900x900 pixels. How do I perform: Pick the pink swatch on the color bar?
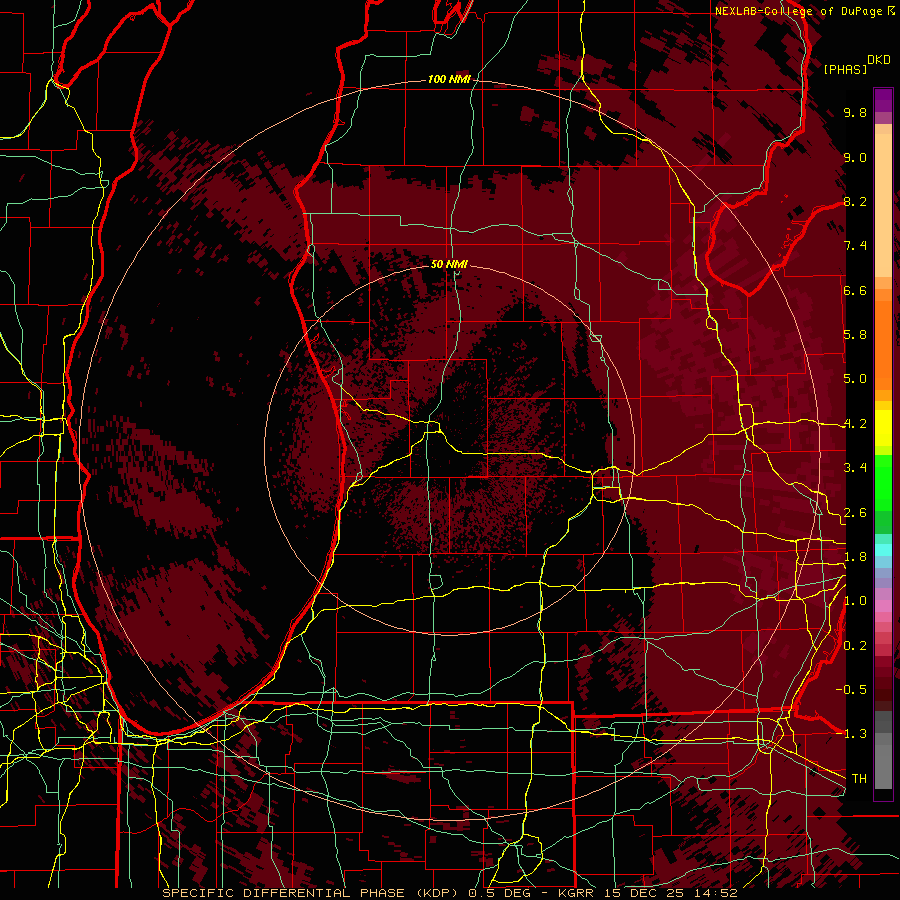coord(883,606)
